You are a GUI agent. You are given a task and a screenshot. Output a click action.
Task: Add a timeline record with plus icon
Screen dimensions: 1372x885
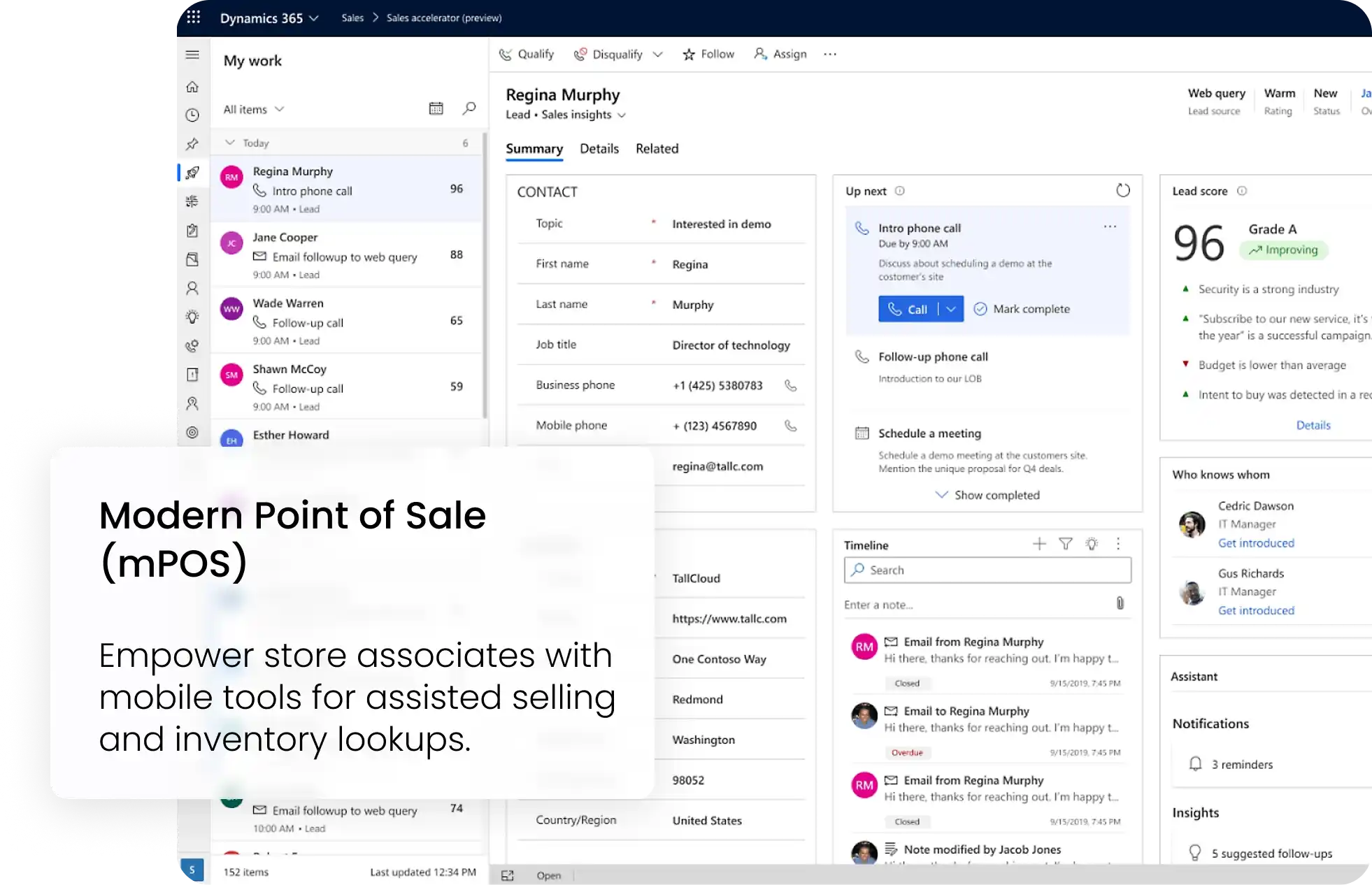(x=1039, y=544)
